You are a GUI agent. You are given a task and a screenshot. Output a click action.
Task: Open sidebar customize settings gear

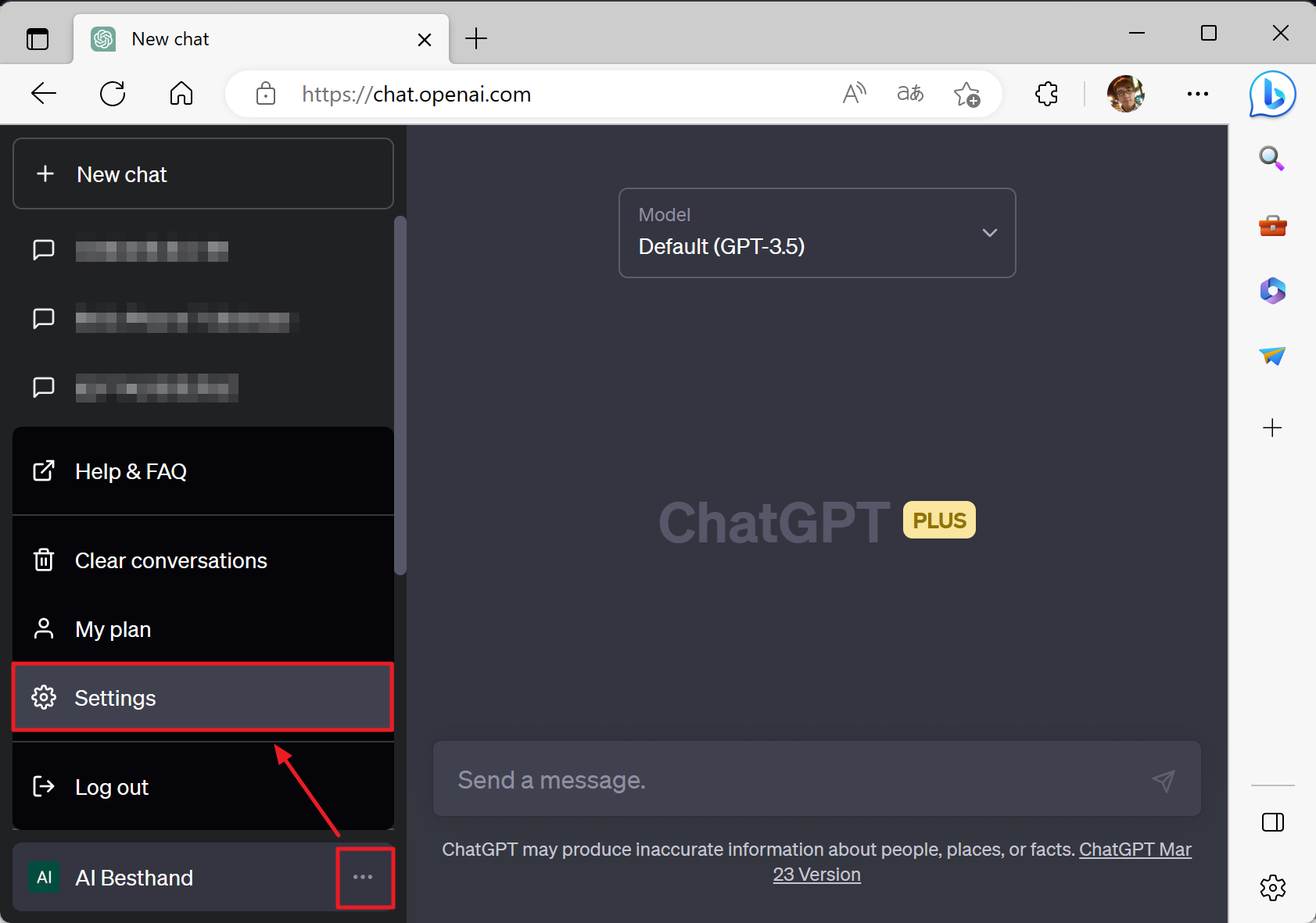click(x=1273, y=888)
